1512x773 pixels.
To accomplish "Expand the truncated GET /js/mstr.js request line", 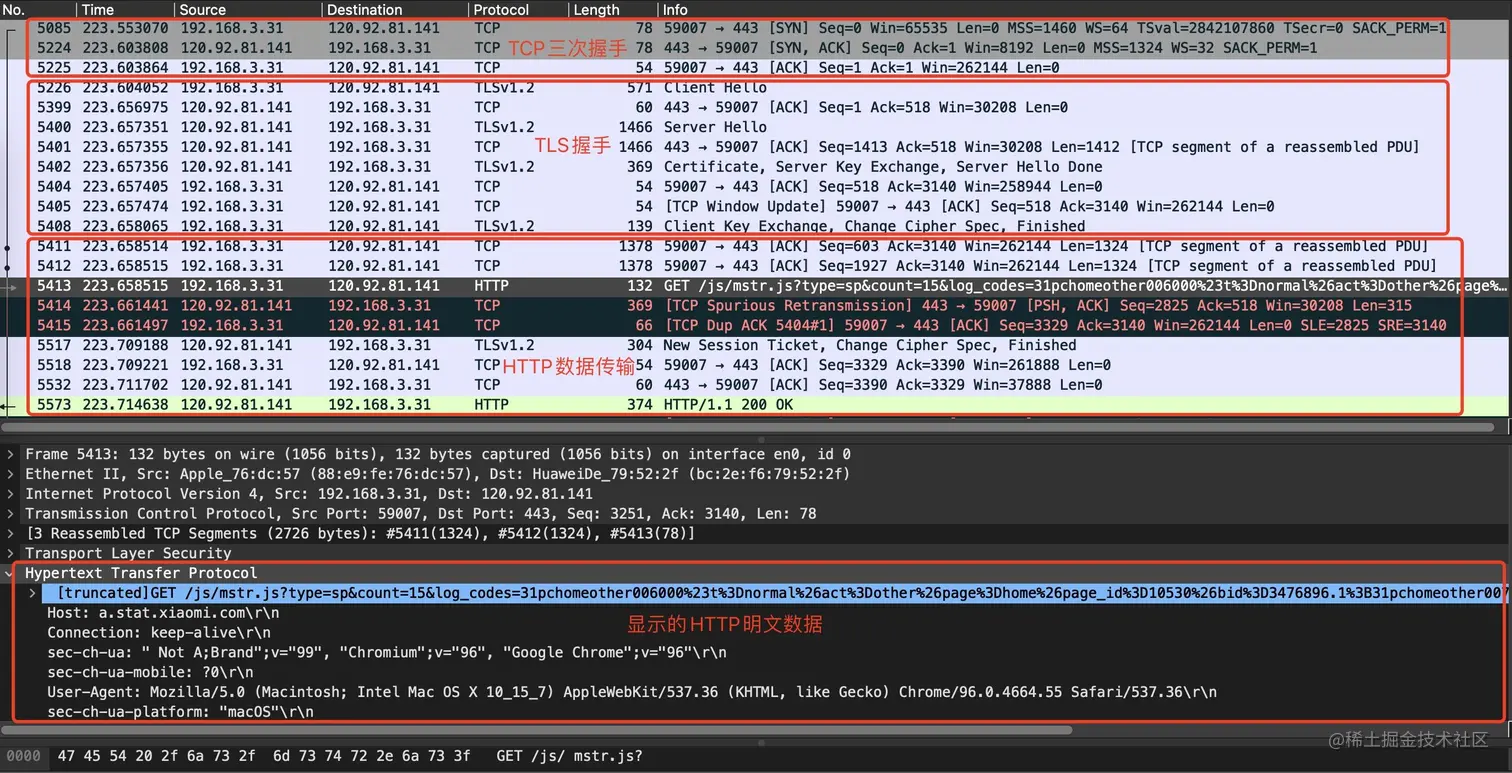I will coord(30,593).
